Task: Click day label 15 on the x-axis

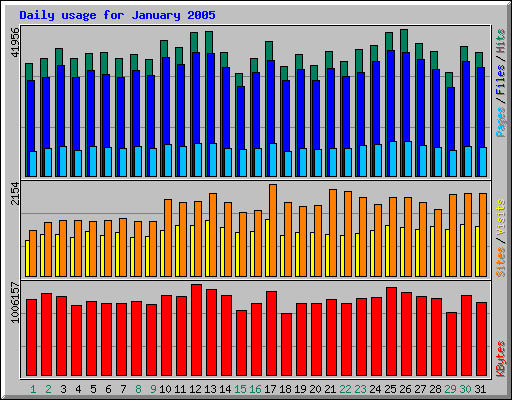Action: click(x=240, y=389)
